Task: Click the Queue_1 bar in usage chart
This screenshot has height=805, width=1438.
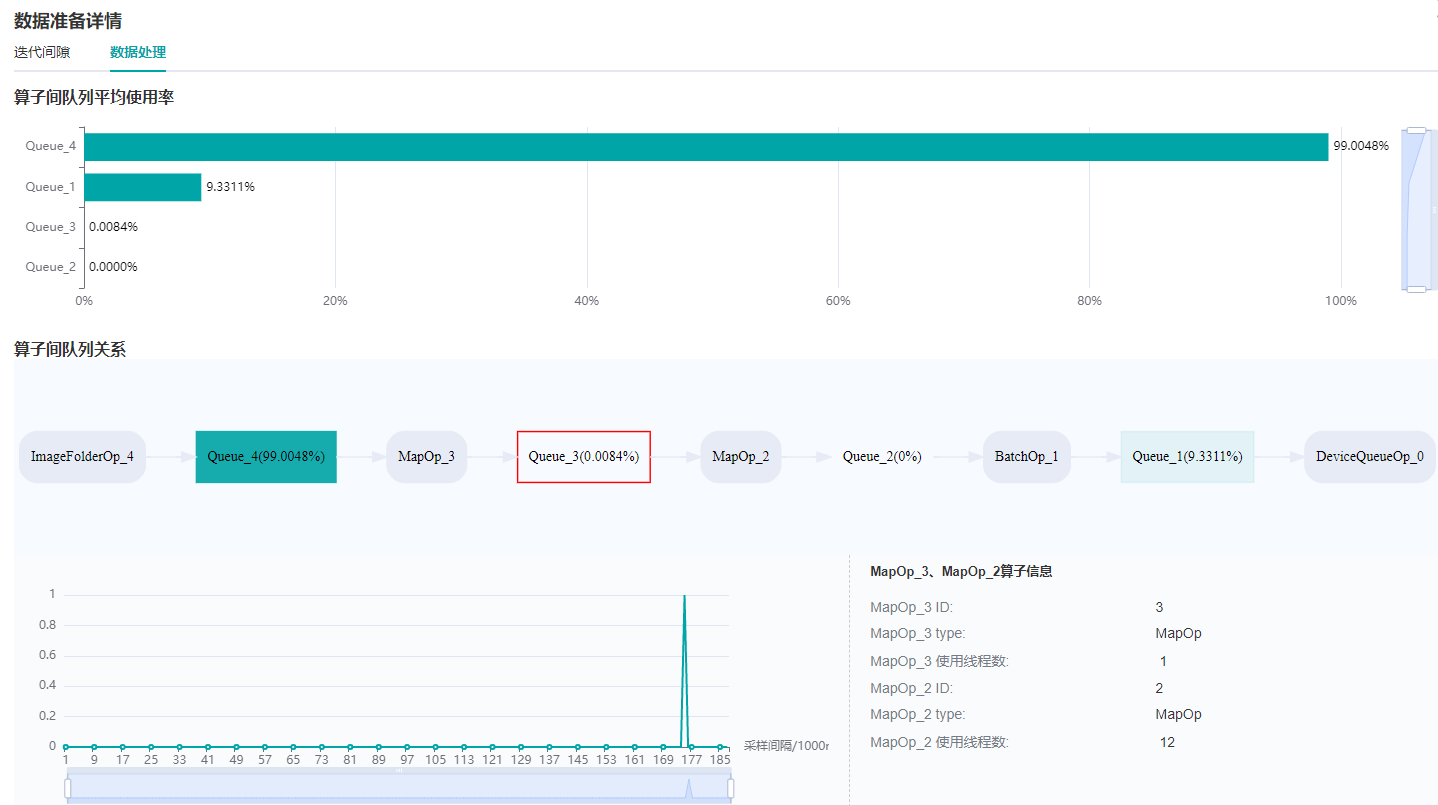Action: click(142, 187)
